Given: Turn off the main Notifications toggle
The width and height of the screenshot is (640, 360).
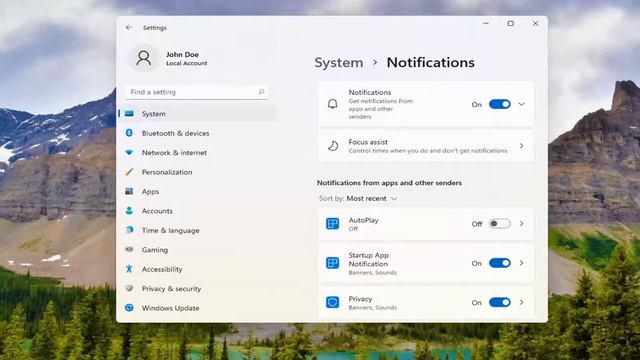Looking at the screenshot, I should tap(500, 104).
